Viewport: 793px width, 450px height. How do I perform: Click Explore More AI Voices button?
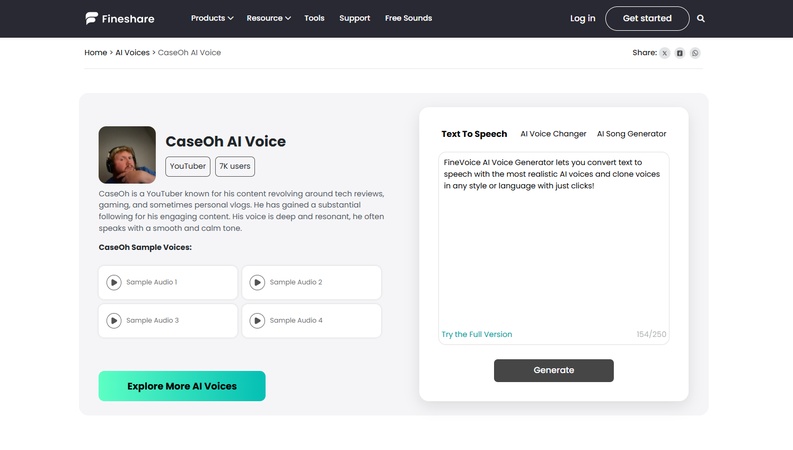click(182, 386)
